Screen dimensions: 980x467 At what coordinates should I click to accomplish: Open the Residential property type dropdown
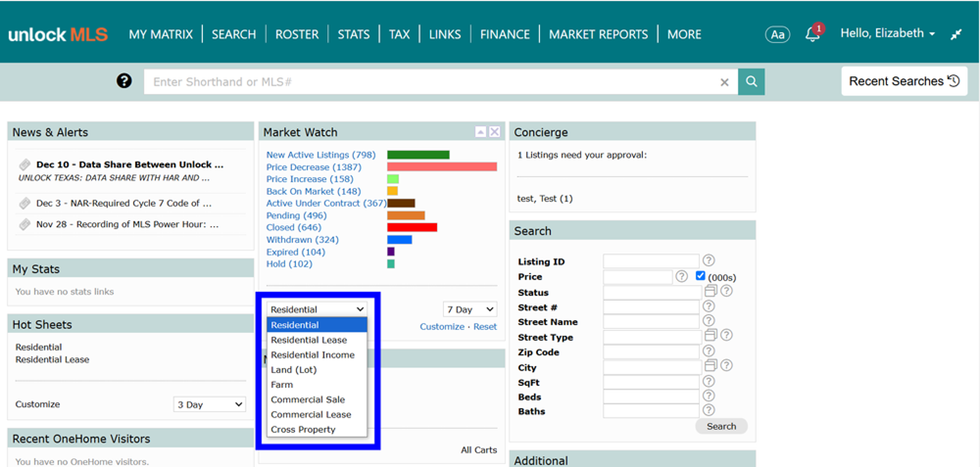(x=317, y=309)
